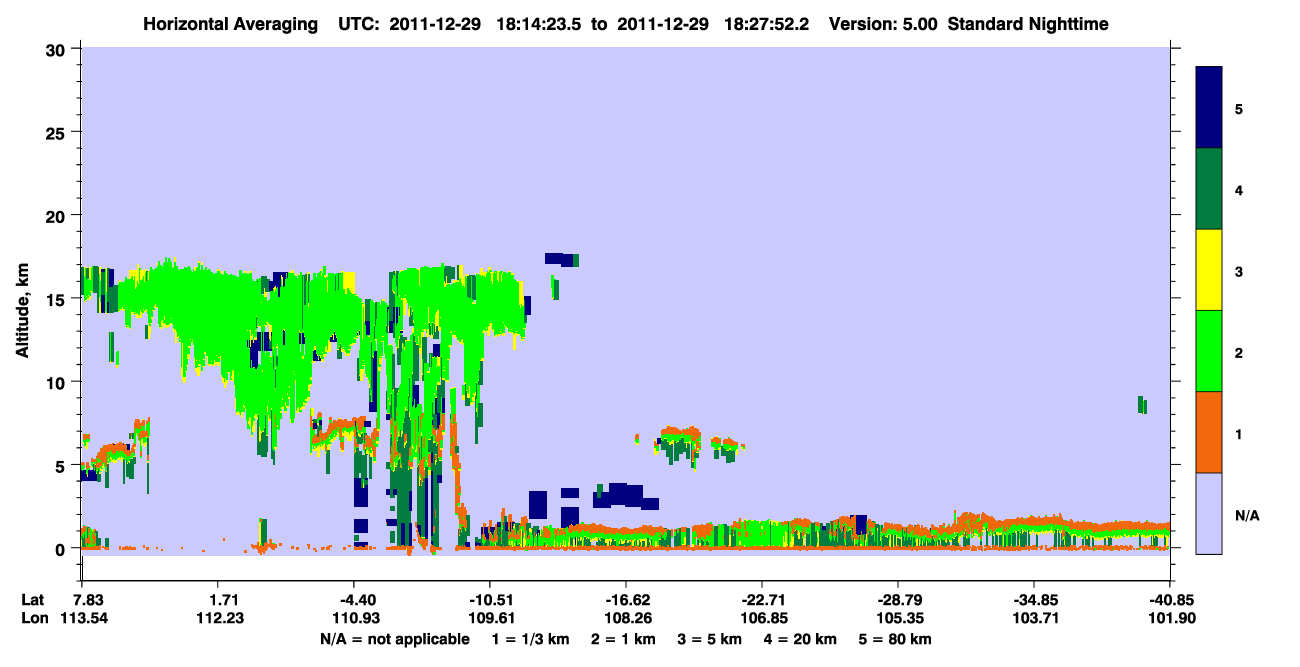The width and height of the screenshot is (1300, 667).
Task: Click the colorbar label 2
Action: tap(1239, 352)
